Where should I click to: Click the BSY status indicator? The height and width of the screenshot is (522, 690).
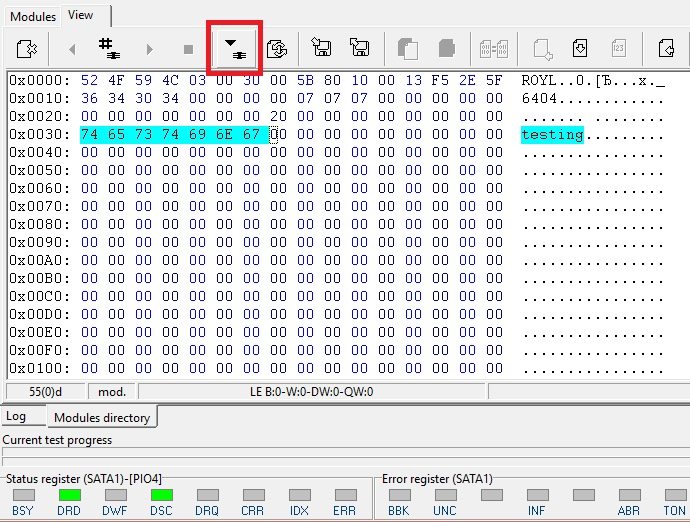click(x=24, y=495)
